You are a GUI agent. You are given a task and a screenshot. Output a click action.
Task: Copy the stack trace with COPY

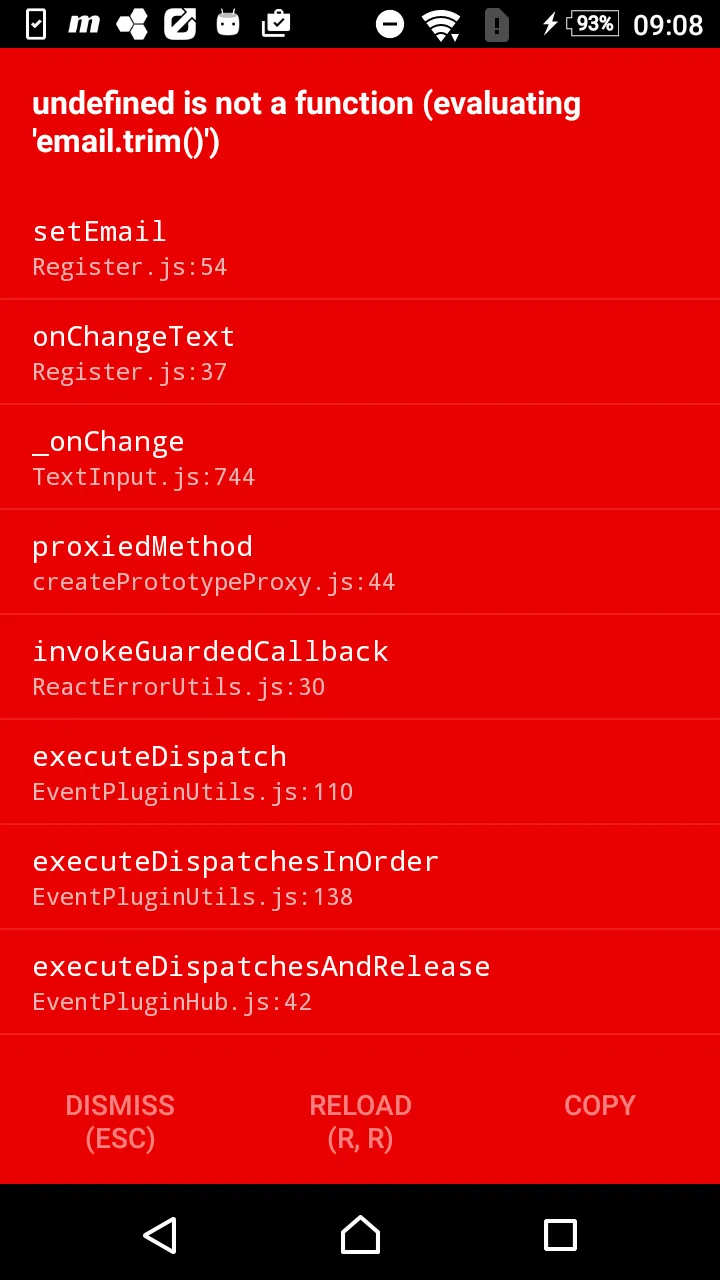[x=600, y=1105]
